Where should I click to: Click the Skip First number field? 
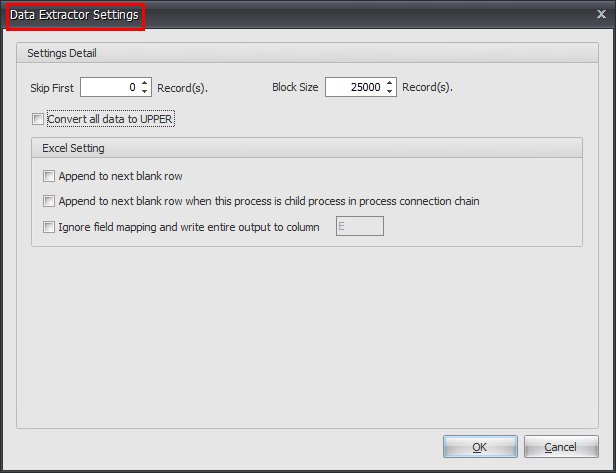[108, 88]
